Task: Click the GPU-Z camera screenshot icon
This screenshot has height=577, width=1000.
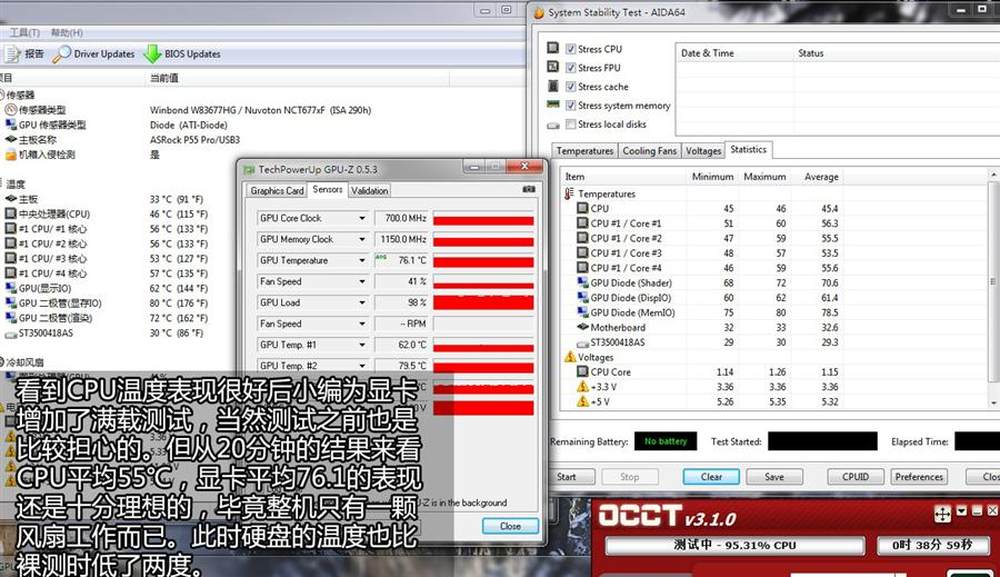Action: 529,189
